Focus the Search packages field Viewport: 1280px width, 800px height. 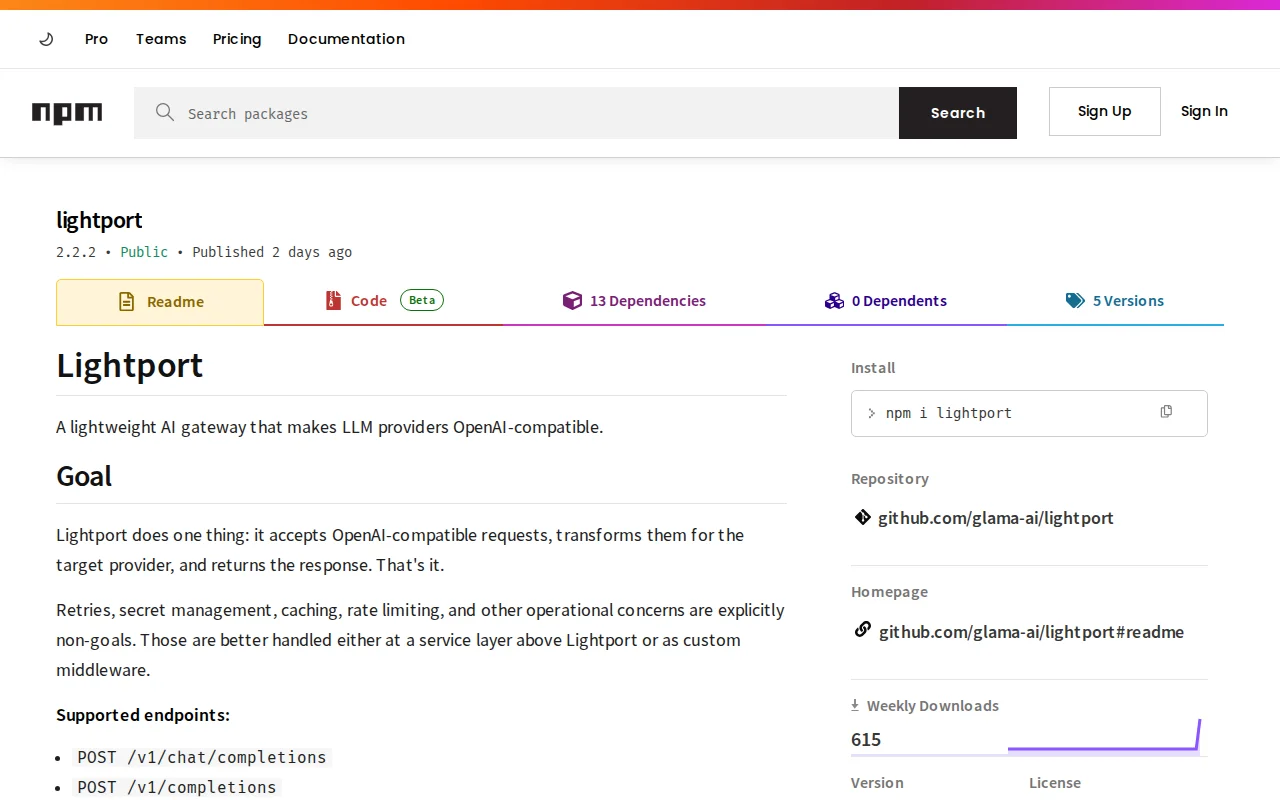[516, 113]
